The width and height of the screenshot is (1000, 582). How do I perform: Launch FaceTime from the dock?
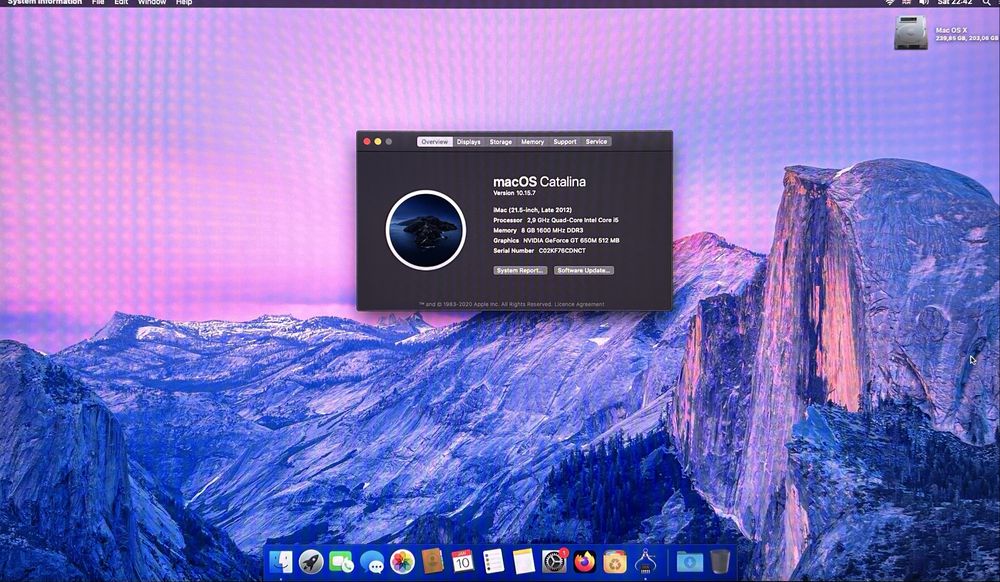(342, 562)
